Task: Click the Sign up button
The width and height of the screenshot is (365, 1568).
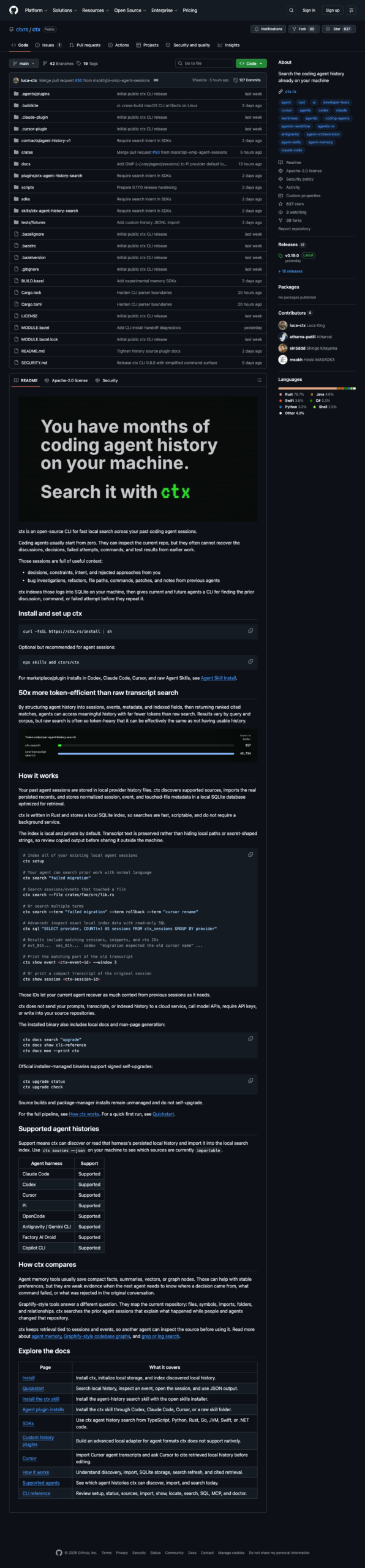Action: pyautogui.click(x=333, y=10)
